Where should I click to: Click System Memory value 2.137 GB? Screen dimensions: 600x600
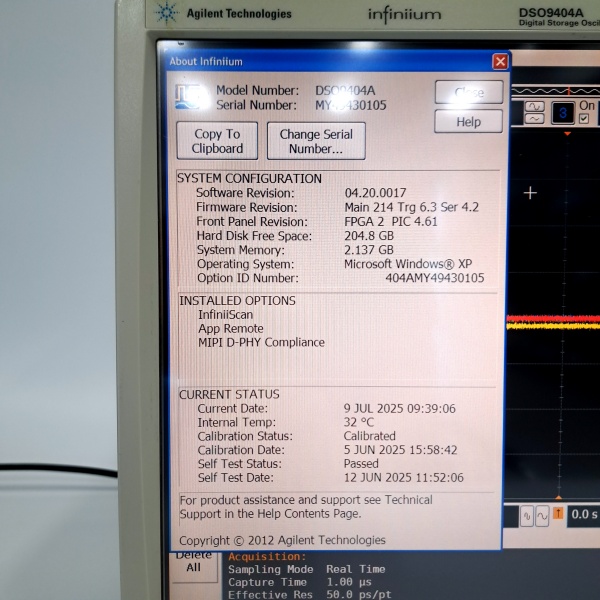point(368,249)
